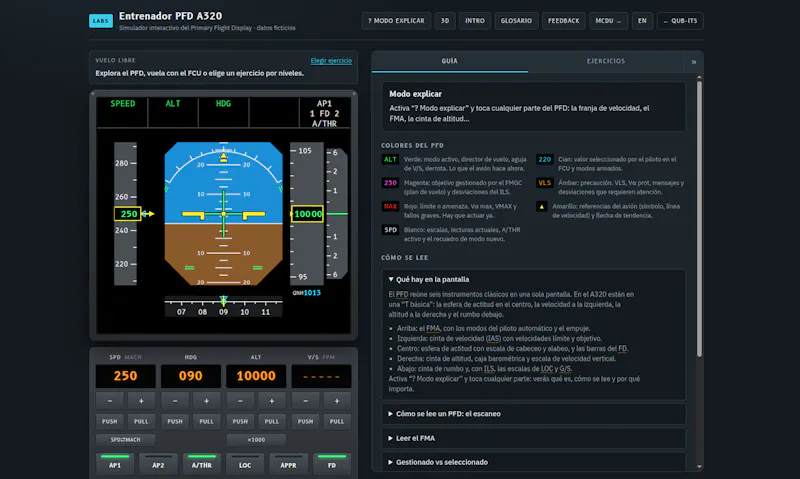800x479 pixels.
Task: Collapse the Qué hay en la pantalla section
Action: [x=534, y=280]
